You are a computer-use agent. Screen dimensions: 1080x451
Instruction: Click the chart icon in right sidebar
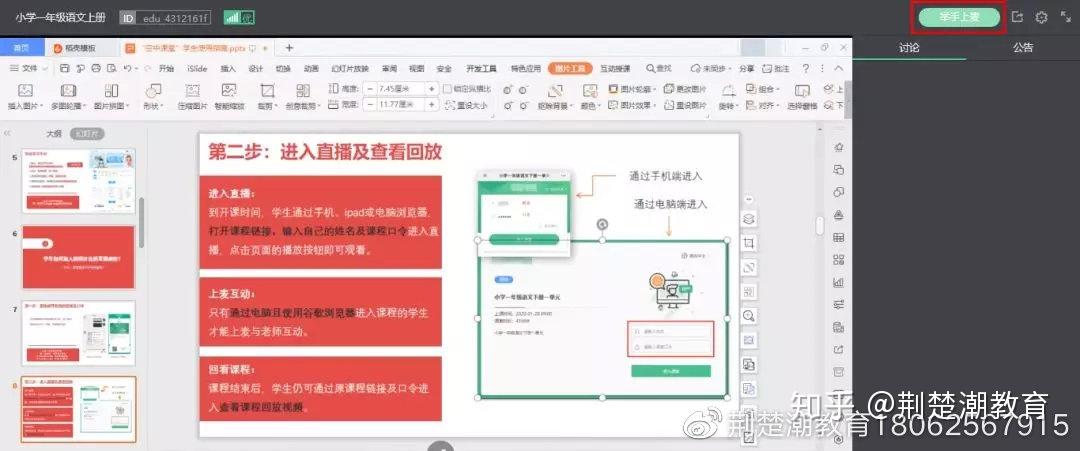pyautogui.click(x=838, y=282)
